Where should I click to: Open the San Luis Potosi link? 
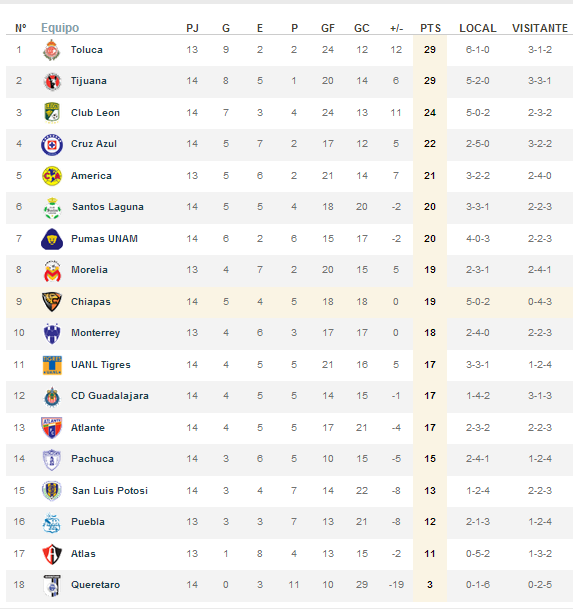point(110,491)
